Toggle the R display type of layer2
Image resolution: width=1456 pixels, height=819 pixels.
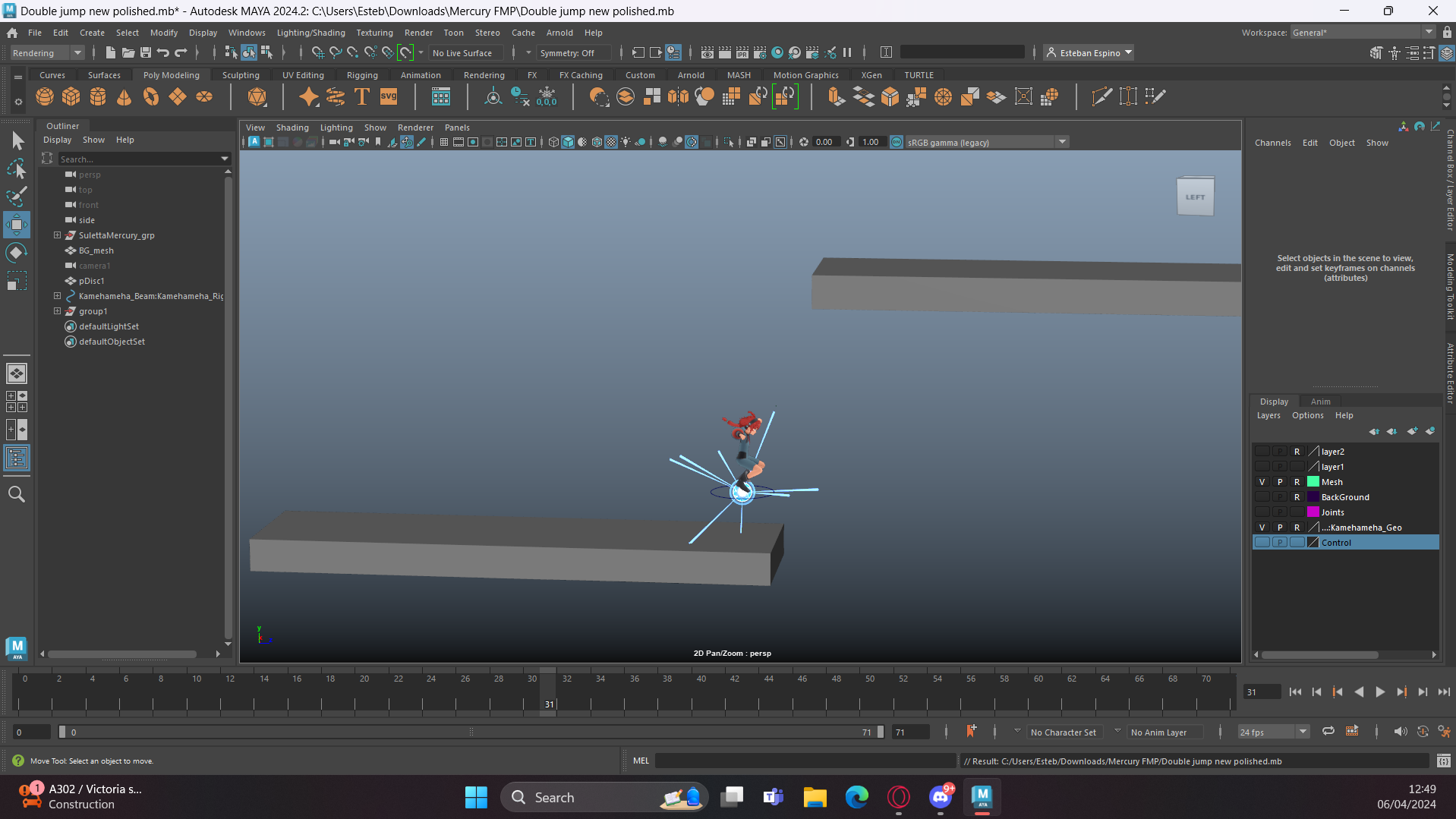coord(1297,452)
